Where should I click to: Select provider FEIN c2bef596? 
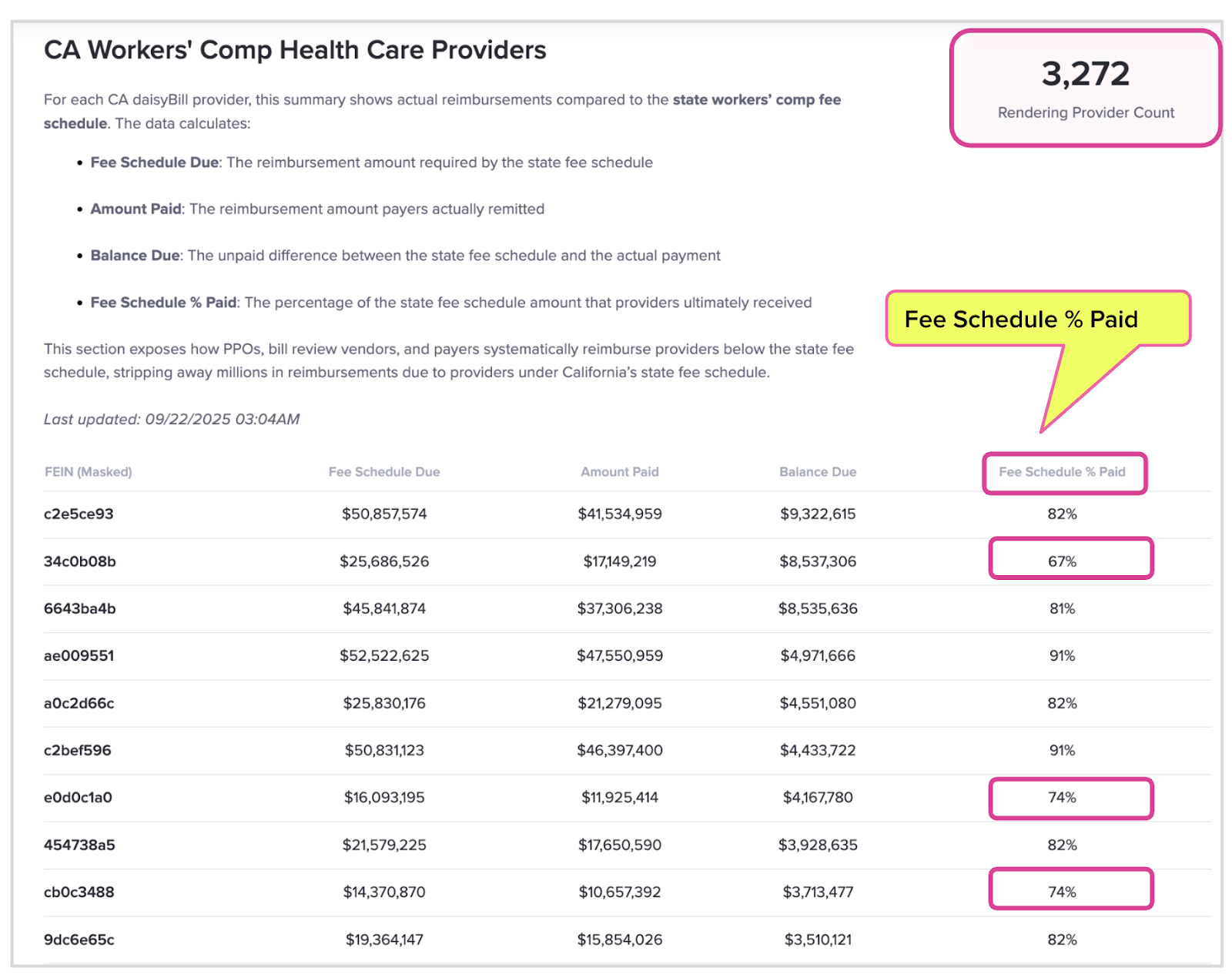pyautogui.click(x=77, y=750)
